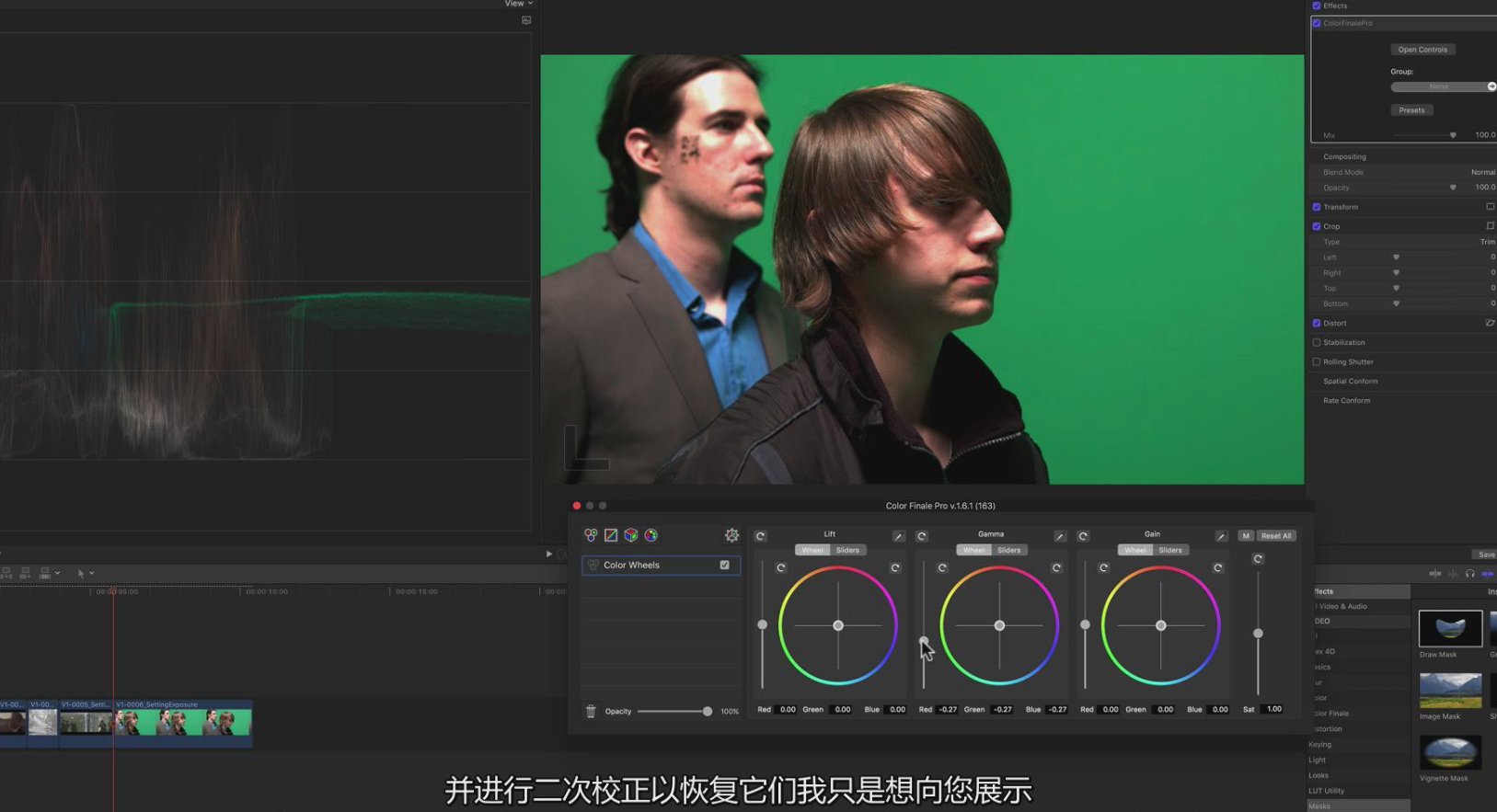Open the scope settings icon menu
The width and height of the screenshot is (1497, 812).
[526, 20]
